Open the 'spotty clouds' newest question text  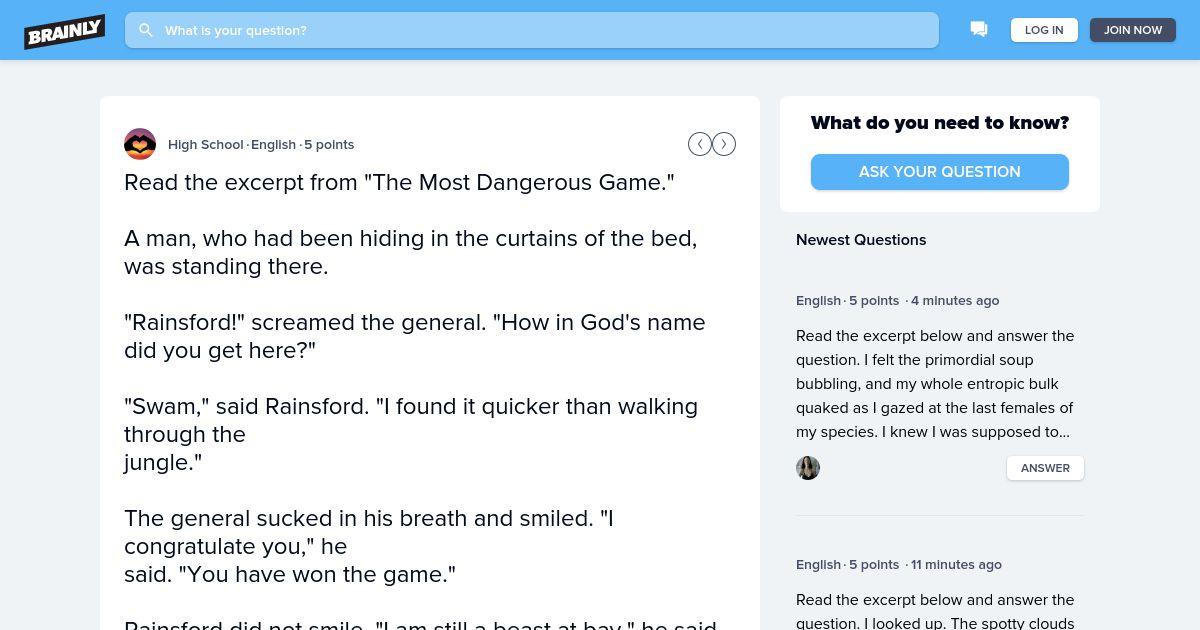[935, 610]
